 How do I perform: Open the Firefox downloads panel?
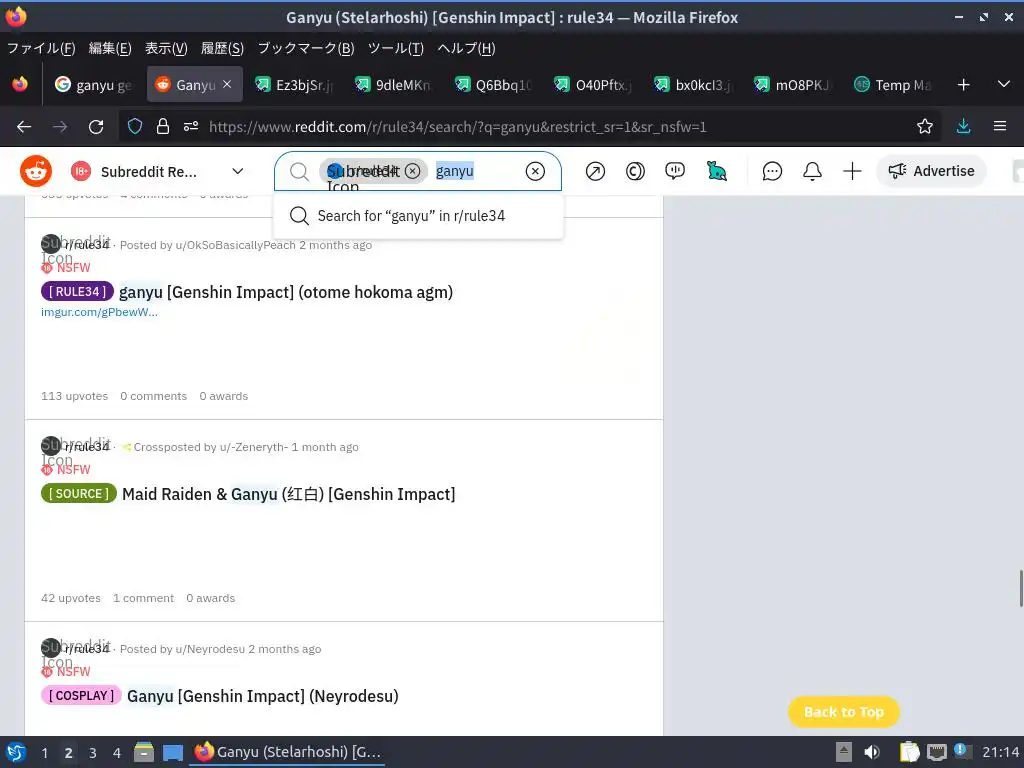click(963, 127)
